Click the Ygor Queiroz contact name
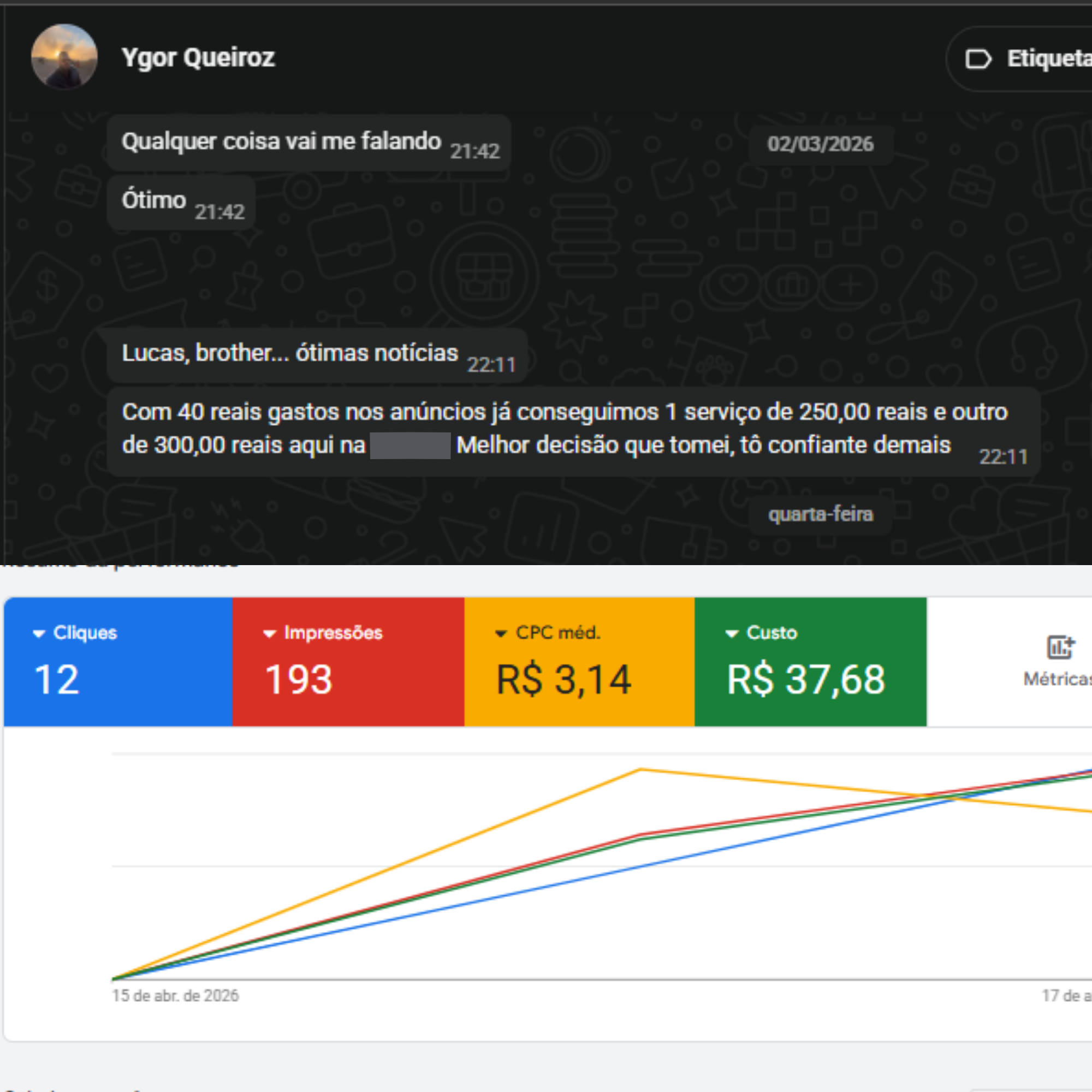Screen dimensions: 1092x1092 [198, 58]
